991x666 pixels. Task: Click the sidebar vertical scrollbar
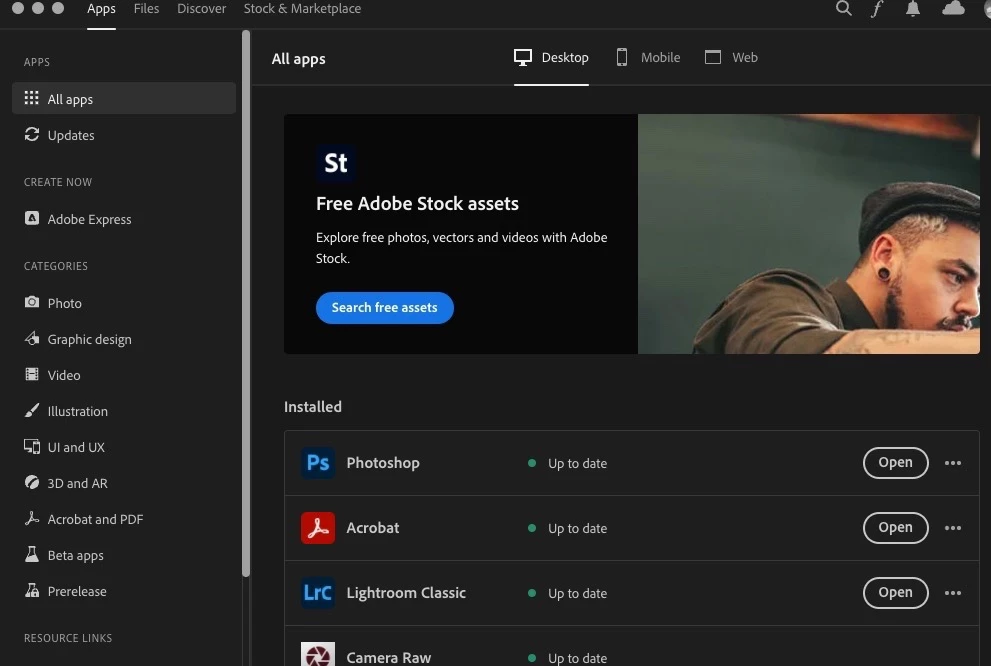[246, 303]
